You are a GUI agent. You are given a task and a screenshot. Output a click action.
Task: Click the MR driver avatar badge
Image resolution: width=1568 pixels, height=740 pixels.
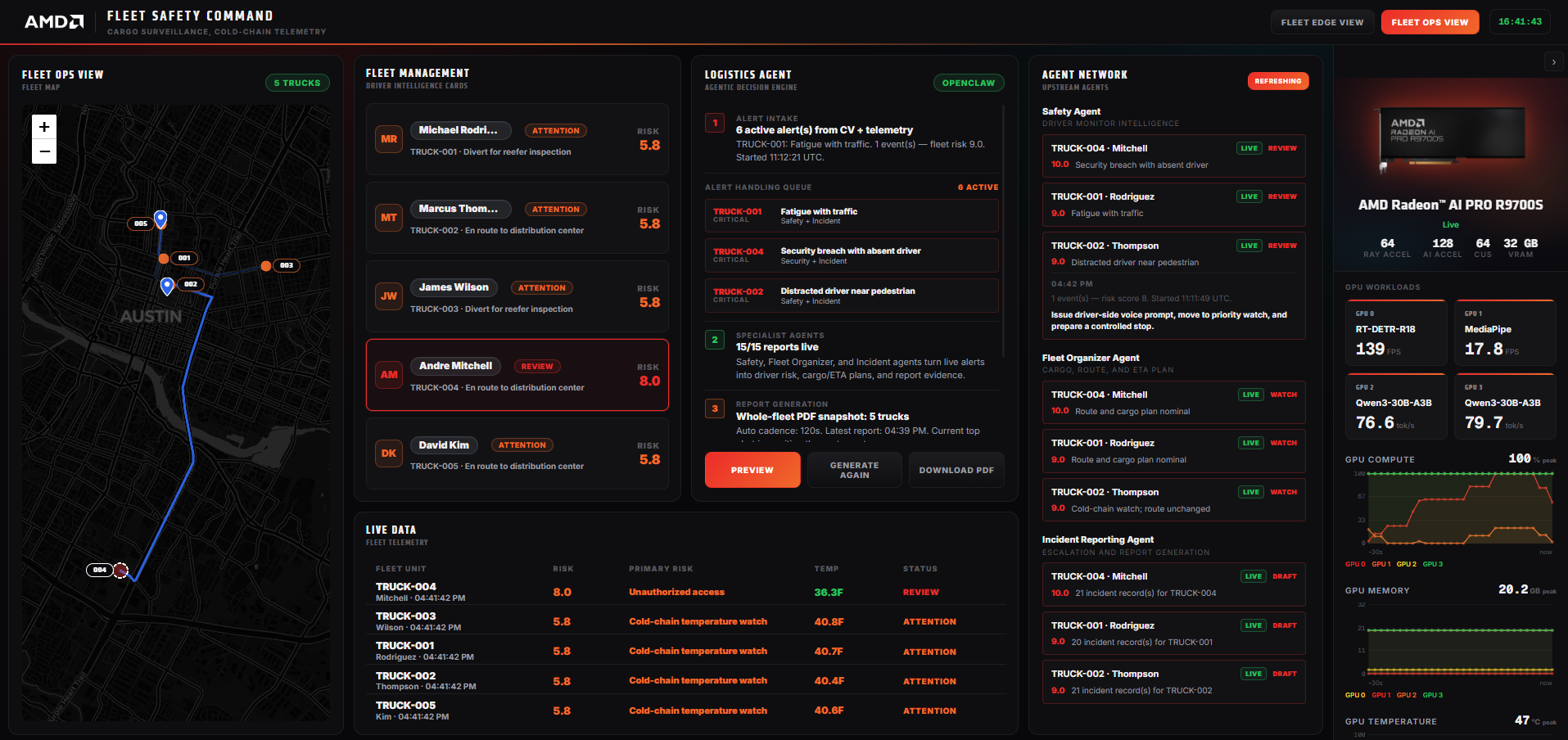(x=389, y=139)
